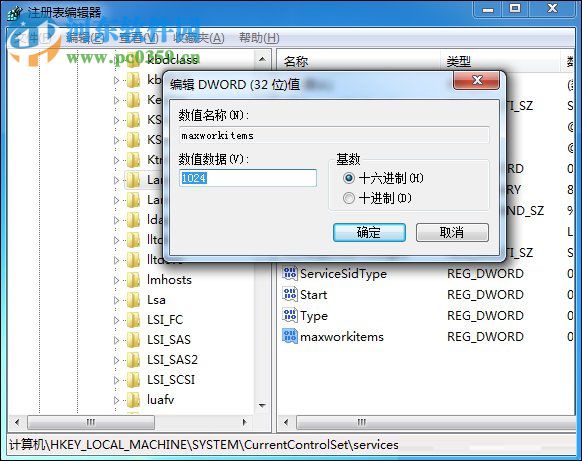Viewport: 582px width, 461px height.
Task: Click the 数值名称 field showing maxworkitems
Action: click(334, 135)
